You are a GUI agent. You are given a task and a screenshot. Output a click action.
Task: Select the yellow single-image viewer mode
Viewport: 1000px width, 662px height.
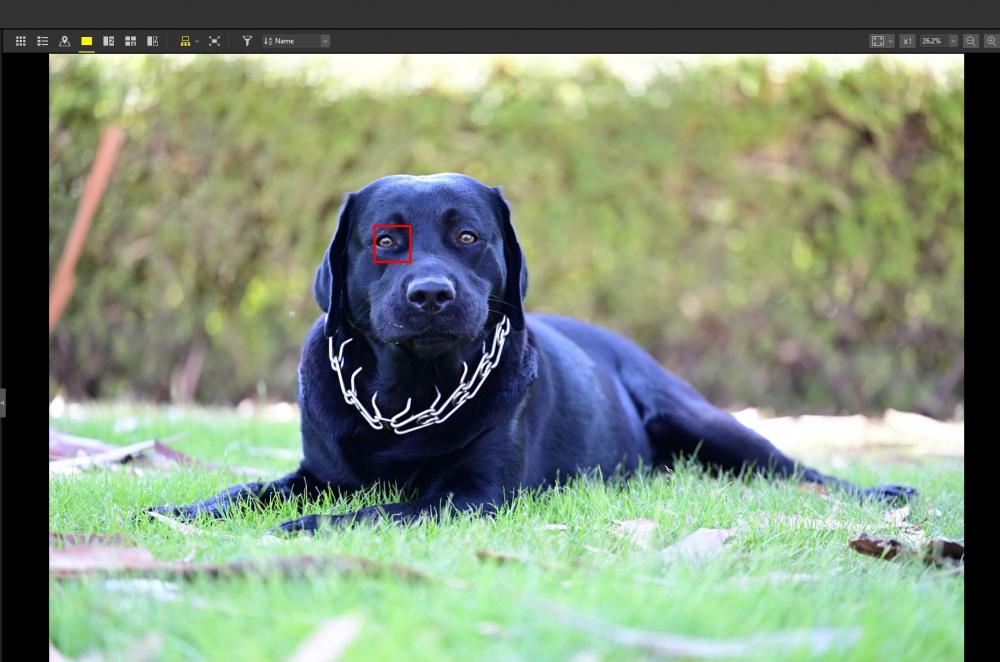(x=87, y=41)
